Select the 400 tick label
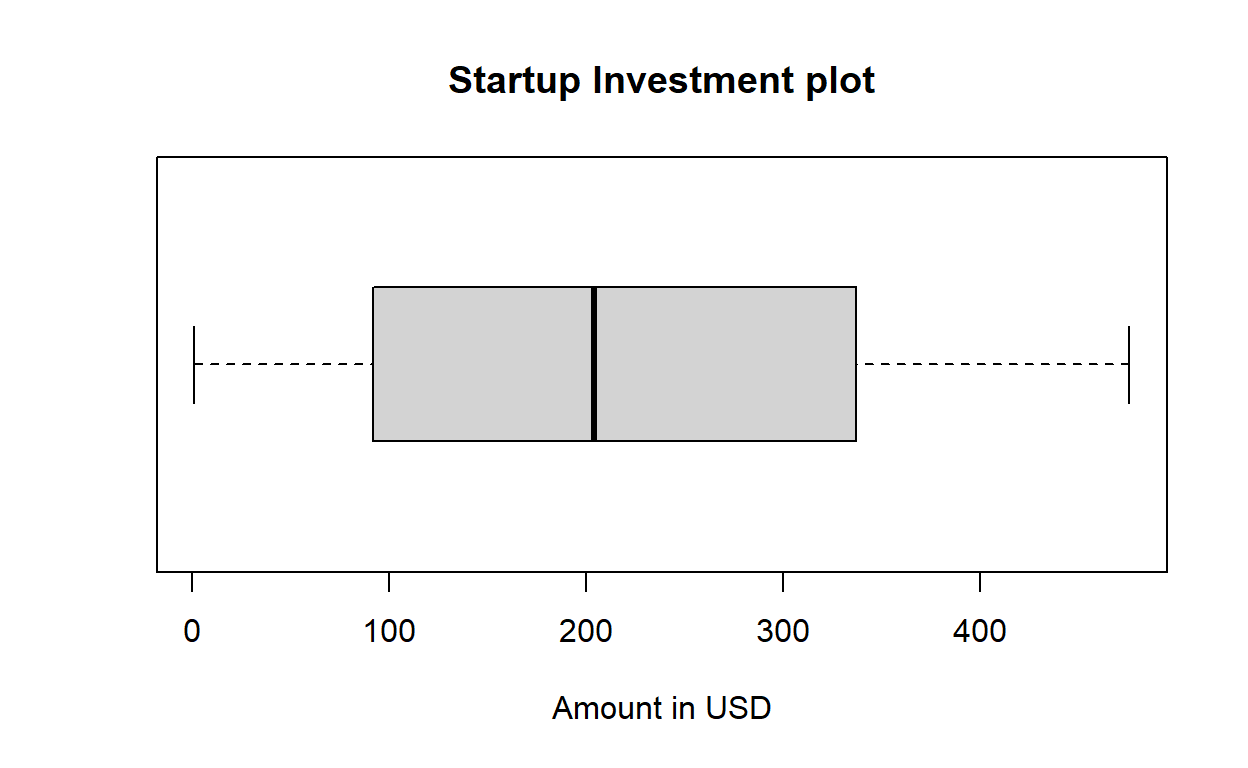Viewport: 1248px width, 768px height. point(980,631)
